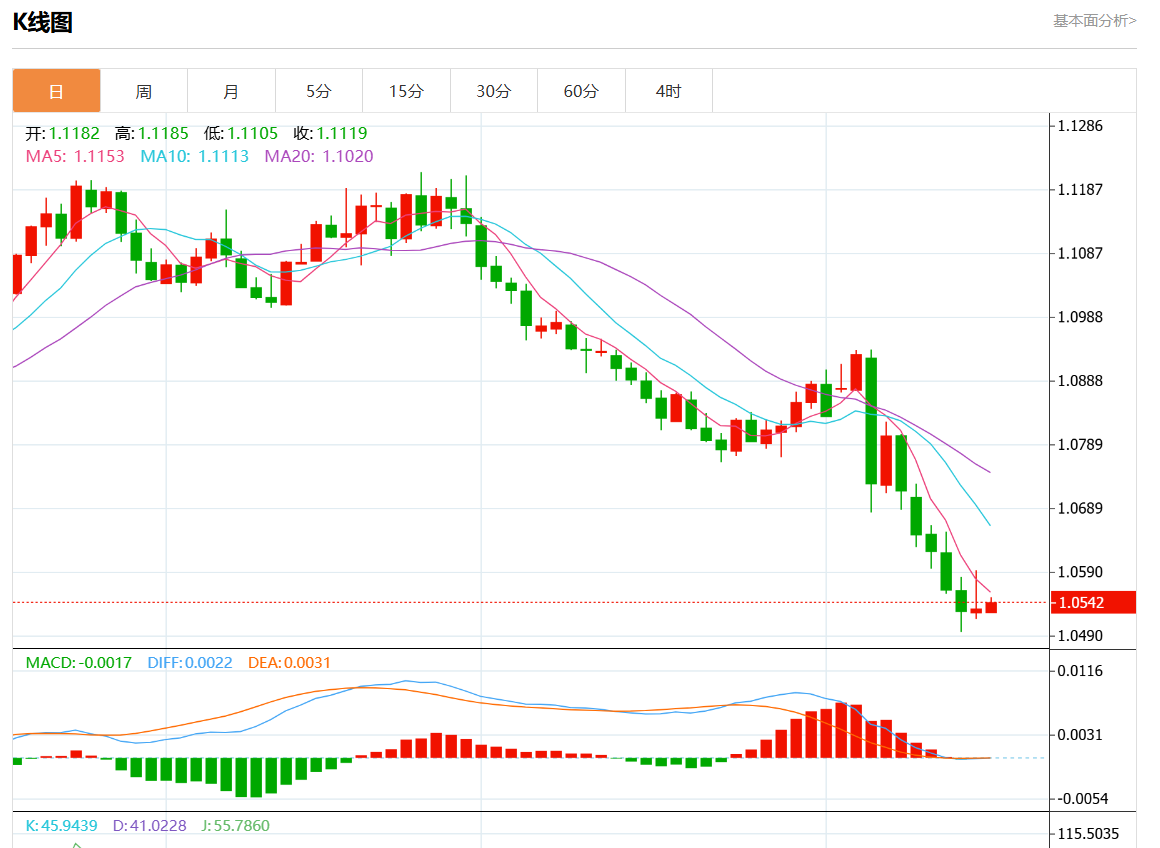Click the 0.0031 MACD axis label
The width and height of the screenshot is (1160, 848).
click(1080, 735)
